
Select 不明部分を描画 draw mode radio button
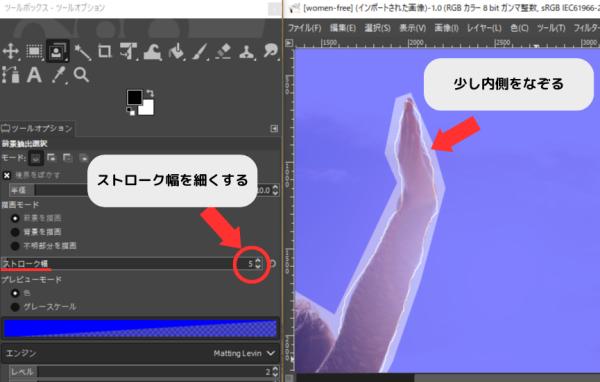click(x=15, y=246)
